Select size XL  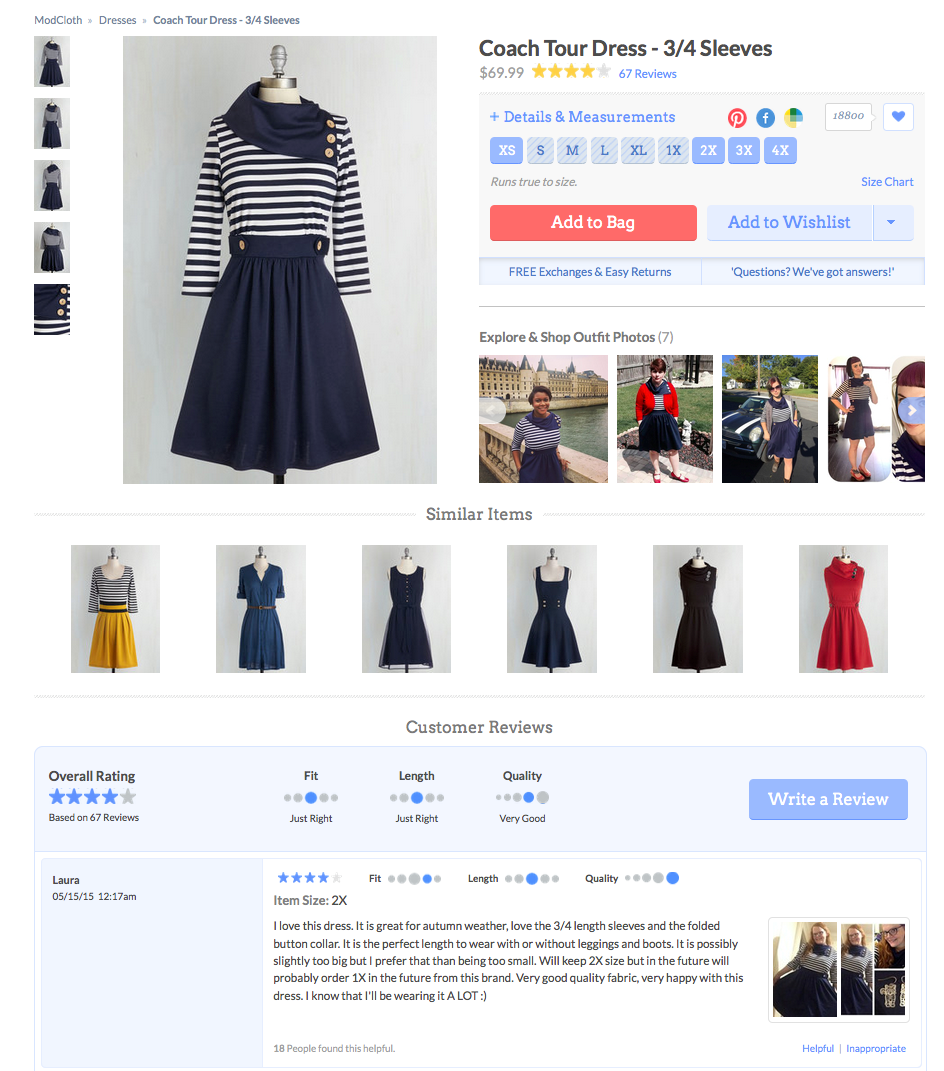(638, 150)
